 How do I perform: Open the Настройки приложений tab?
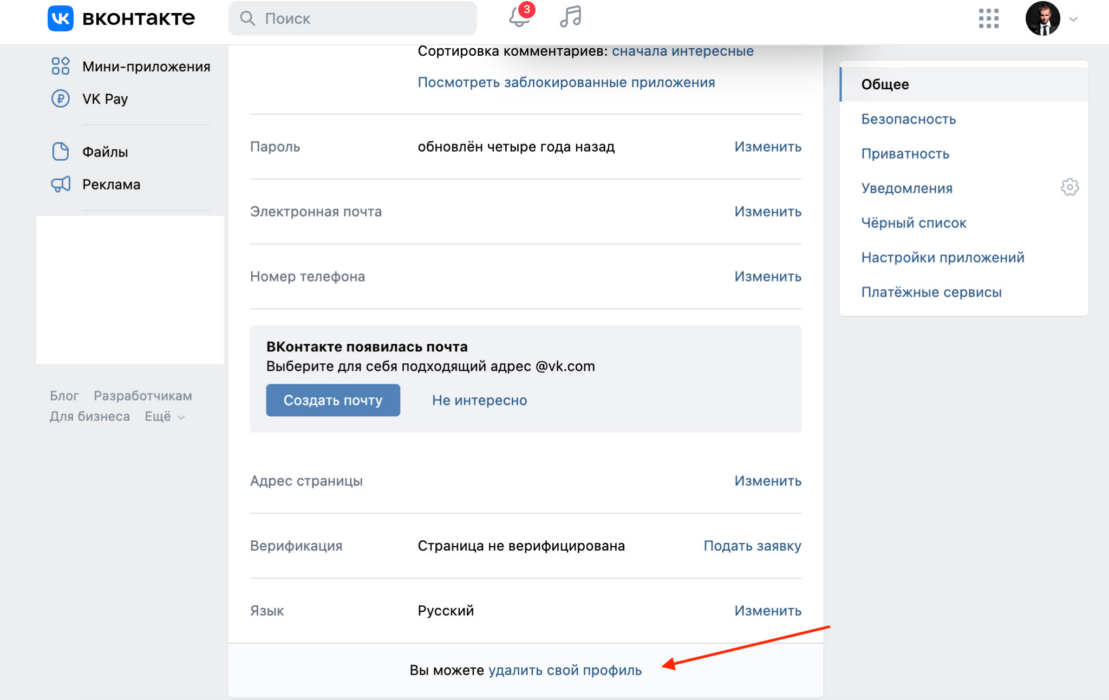coord(942,257)
